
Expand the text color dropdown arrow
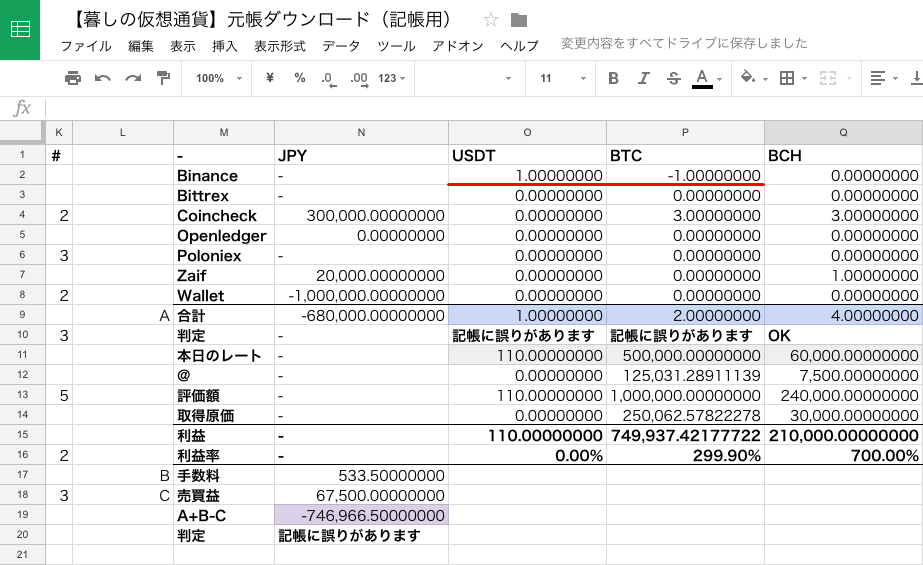coord(719,79)
